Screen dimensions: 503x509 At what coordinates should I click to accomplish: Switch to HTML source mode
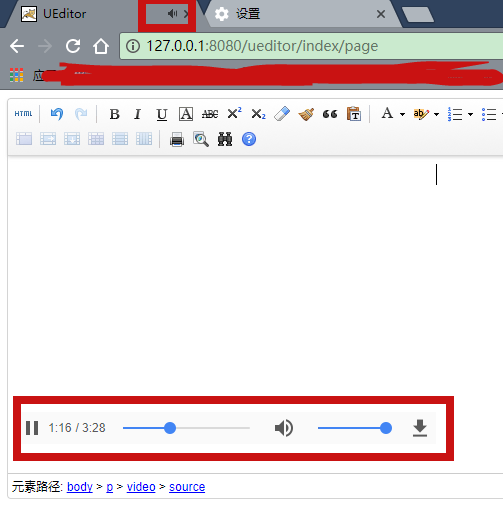coord(23,114)
